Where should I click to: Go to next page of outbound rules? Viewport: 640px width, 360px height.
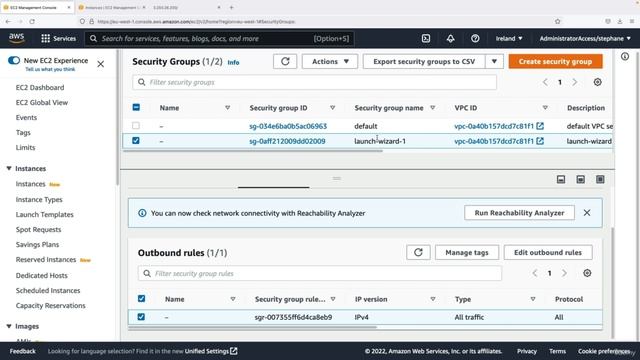tap(564, 273)
